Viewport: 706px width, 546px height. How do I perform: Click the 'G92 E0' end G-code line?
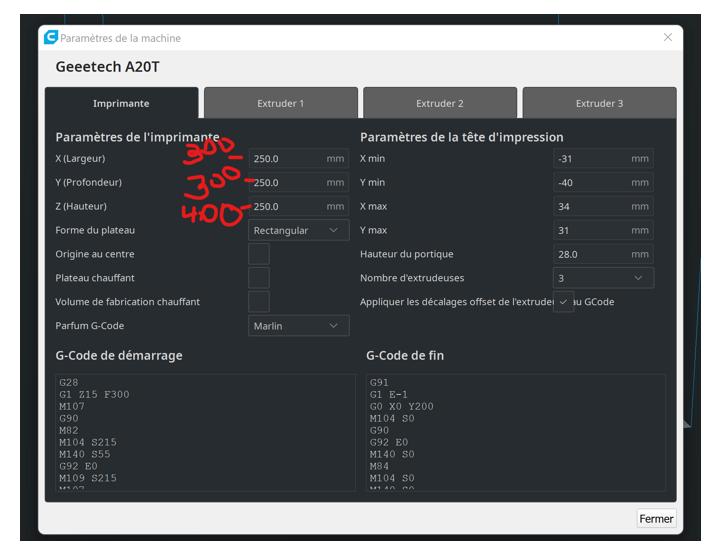click(x=389, y=442)
